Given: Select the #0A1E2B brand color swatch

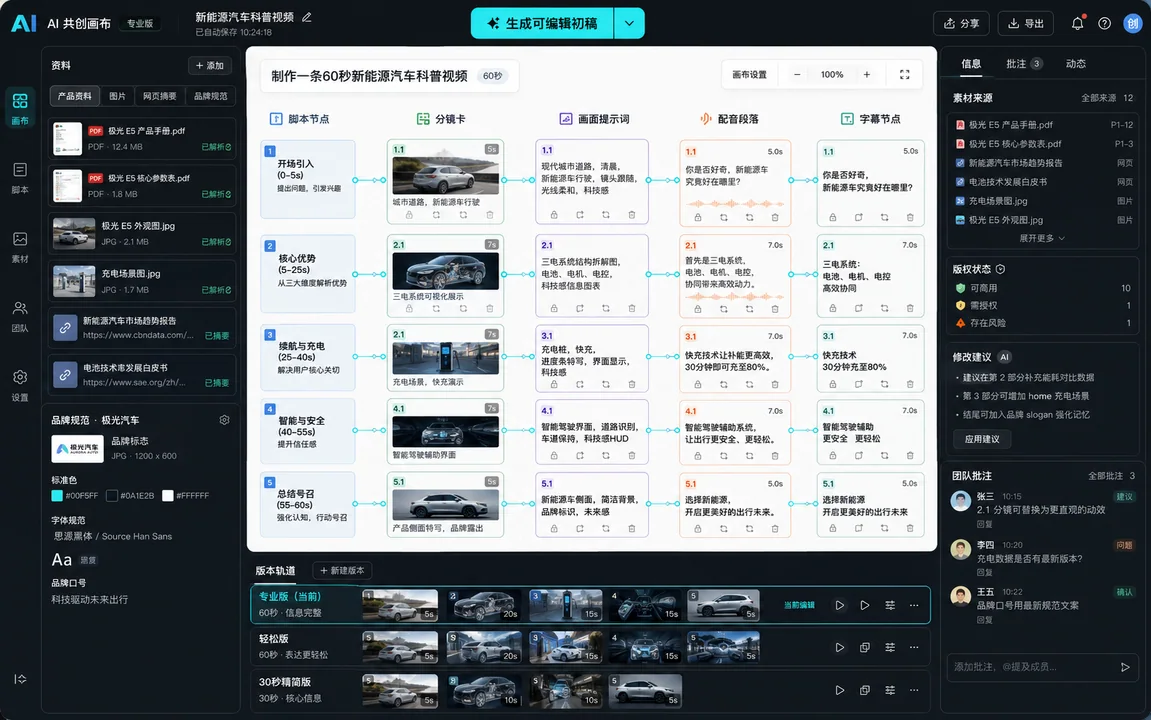Looking at the screenshot, I should [x=112, y=495].
